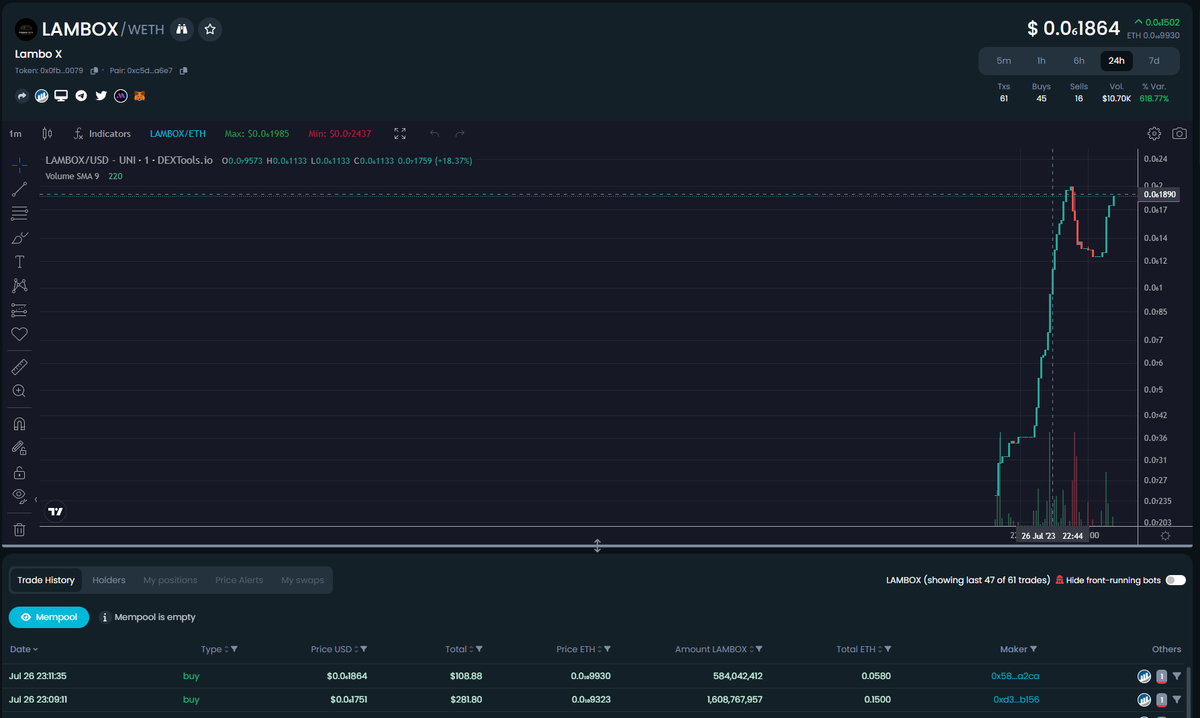The height and width of the screenshot is (718, 1200).
Task: Open maker address 0x58...a2ca
Action: point(1015,676)
